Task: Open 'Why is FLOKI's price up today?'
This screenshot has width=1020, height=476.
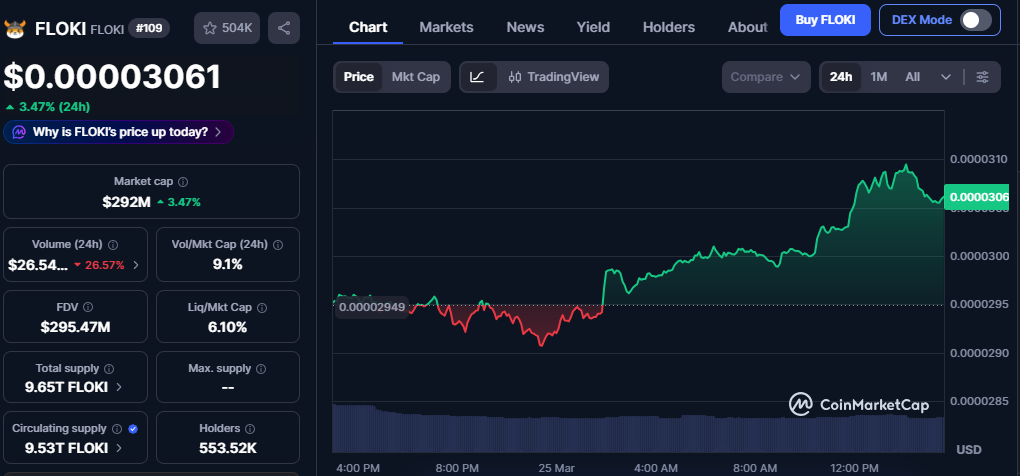Action: click(x=118, y=132)
